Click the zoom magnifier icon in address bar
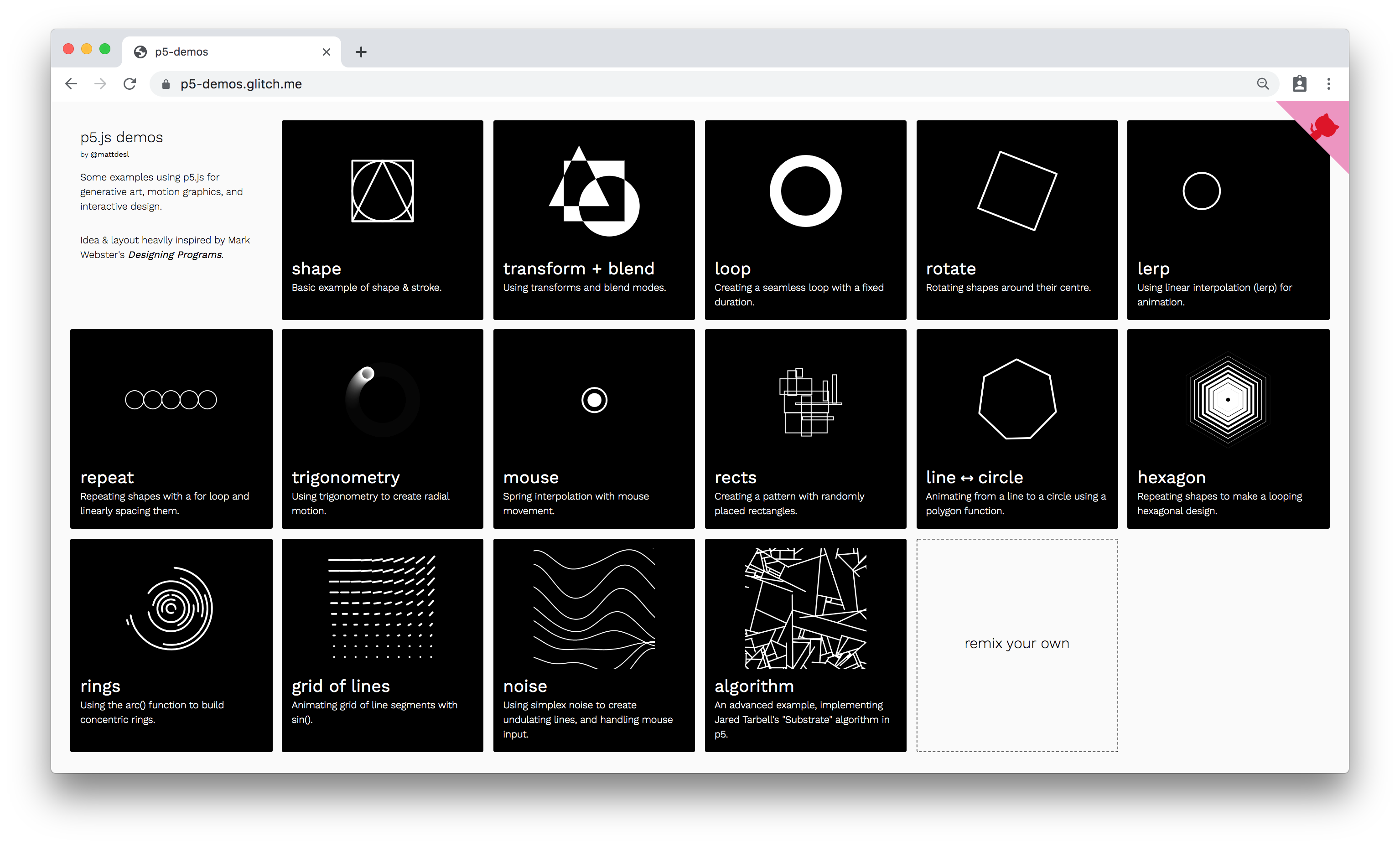The image size is (1400, 846). 1262,84
